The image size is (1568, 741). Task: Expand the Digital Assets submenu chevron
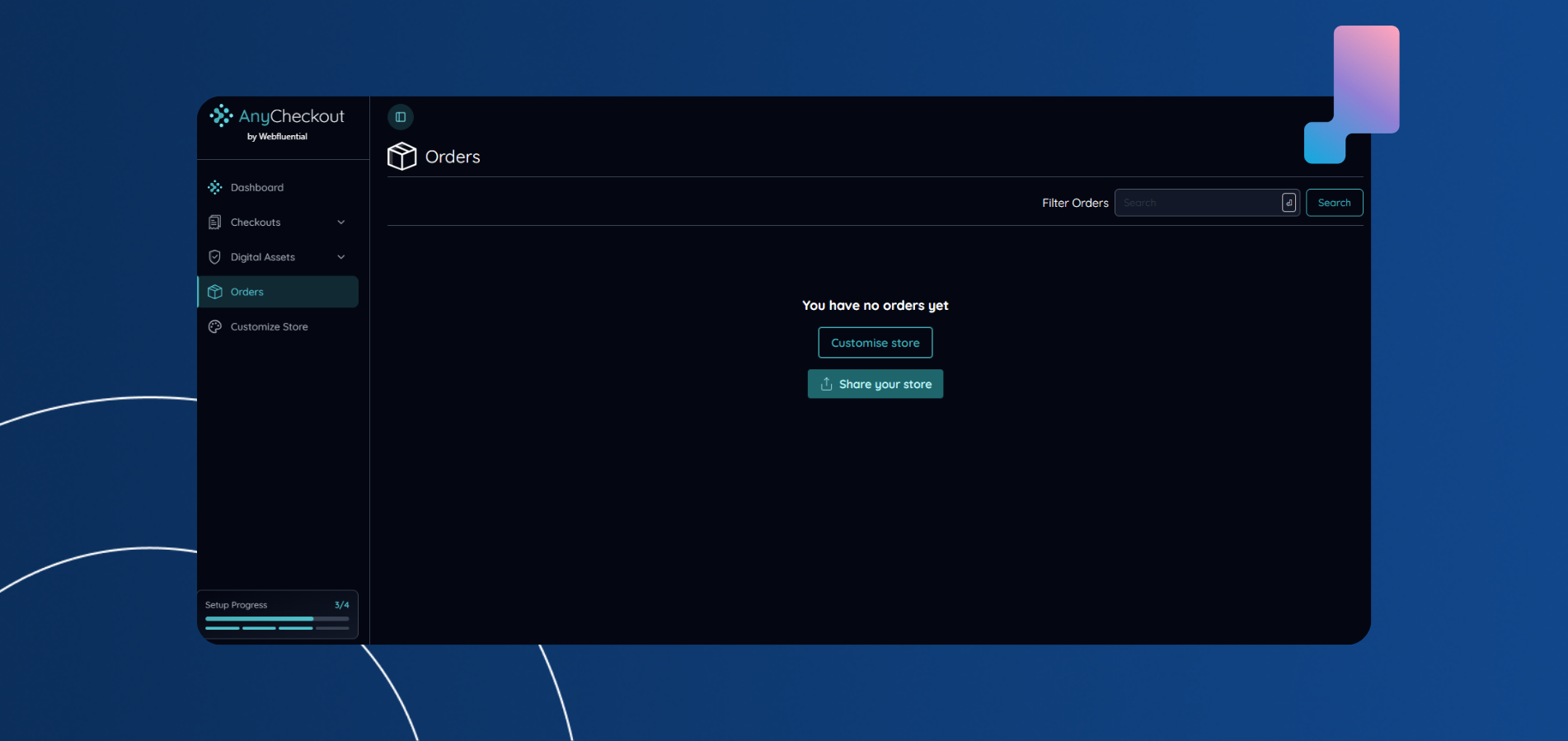(341, 257)
